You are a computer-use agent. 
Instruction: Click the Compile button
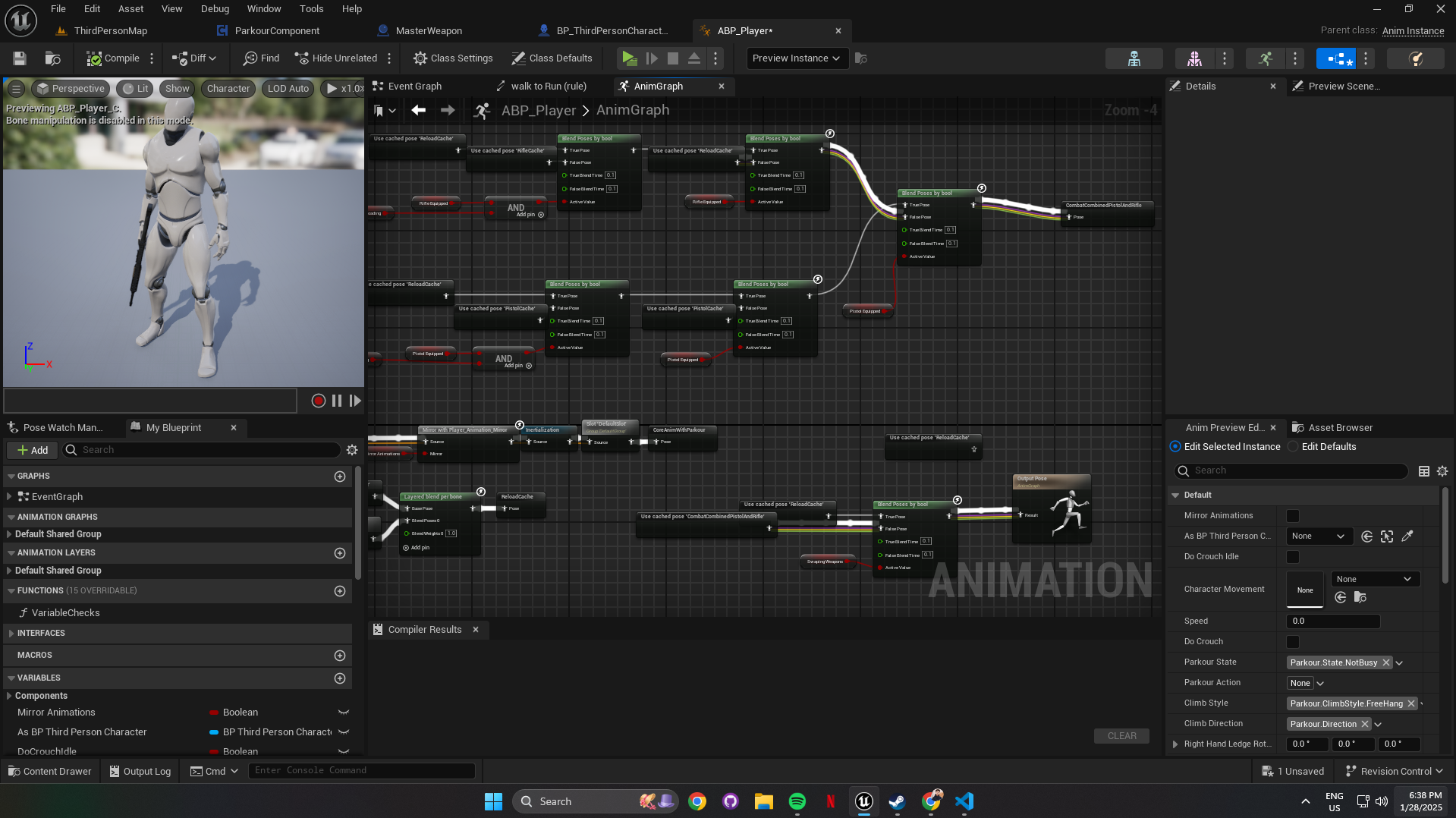[113, 58]
